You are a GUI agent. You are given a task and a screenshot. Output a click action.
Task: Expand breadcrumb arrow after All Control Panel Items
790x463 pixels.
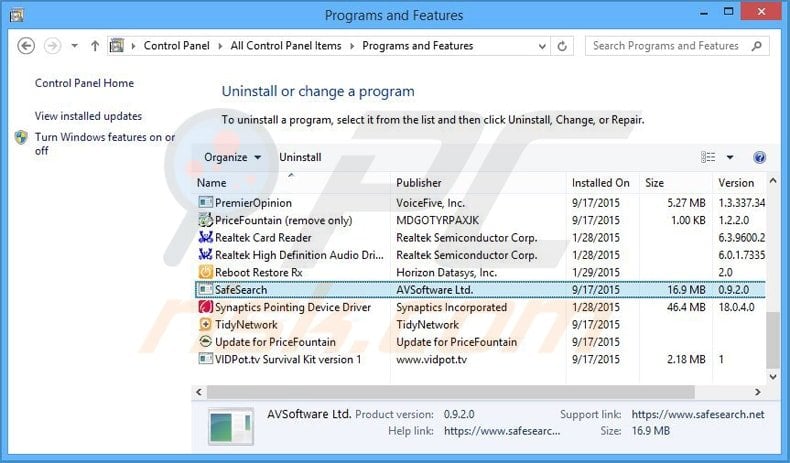(x=352, y=46)
